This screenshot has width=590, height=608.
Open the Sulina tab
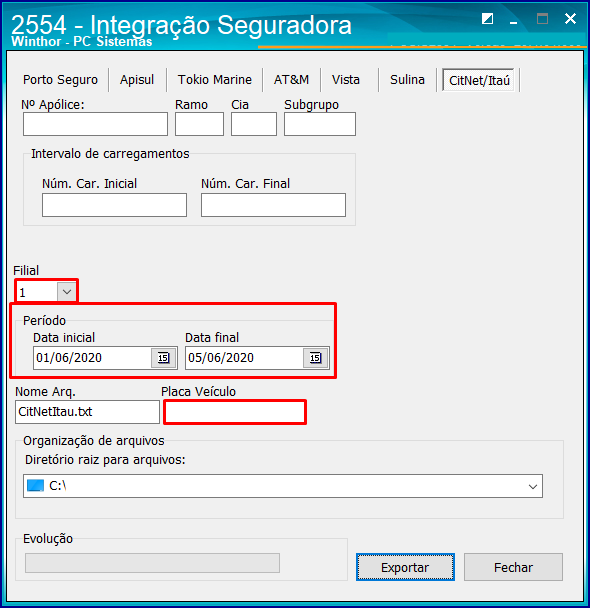point(407,80)
